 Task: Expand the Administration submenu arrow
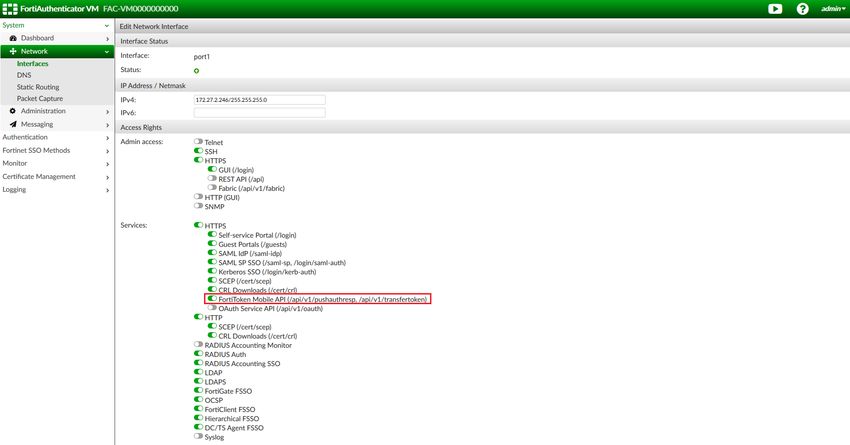tap(107, 112)
